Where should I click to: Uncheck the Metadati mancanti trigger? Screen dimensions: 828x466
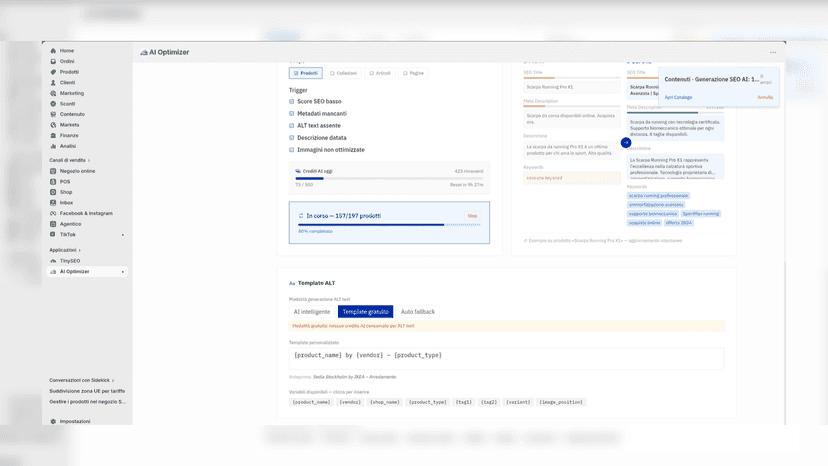point(291,114)
